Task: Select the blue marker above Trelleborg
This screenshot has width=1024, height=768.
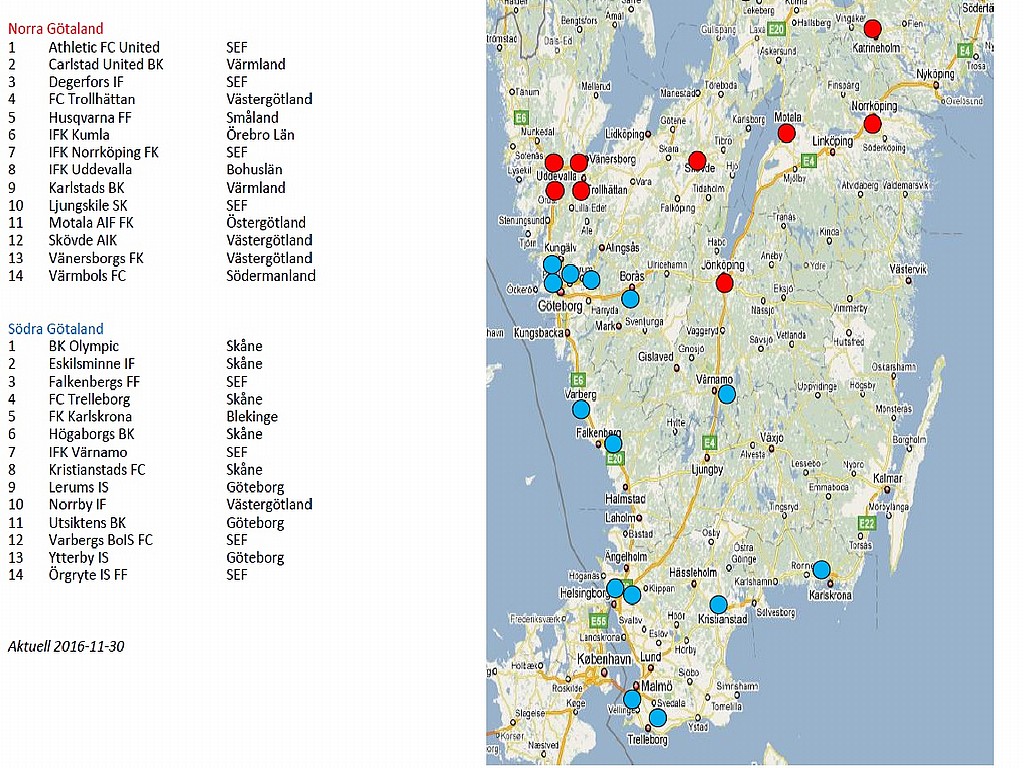Action: tap(657, 717)
